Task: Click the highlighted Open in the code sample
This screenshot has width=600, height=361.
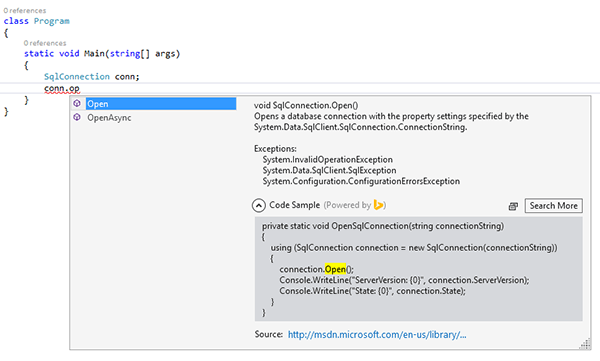Action: [x=335, y=269]
